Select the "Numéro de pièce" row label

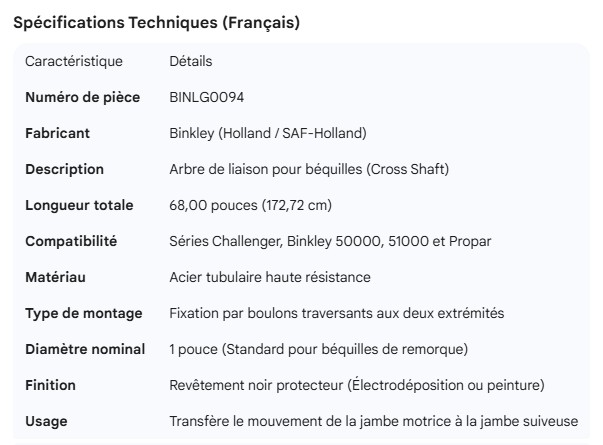[x=83, y=98]
